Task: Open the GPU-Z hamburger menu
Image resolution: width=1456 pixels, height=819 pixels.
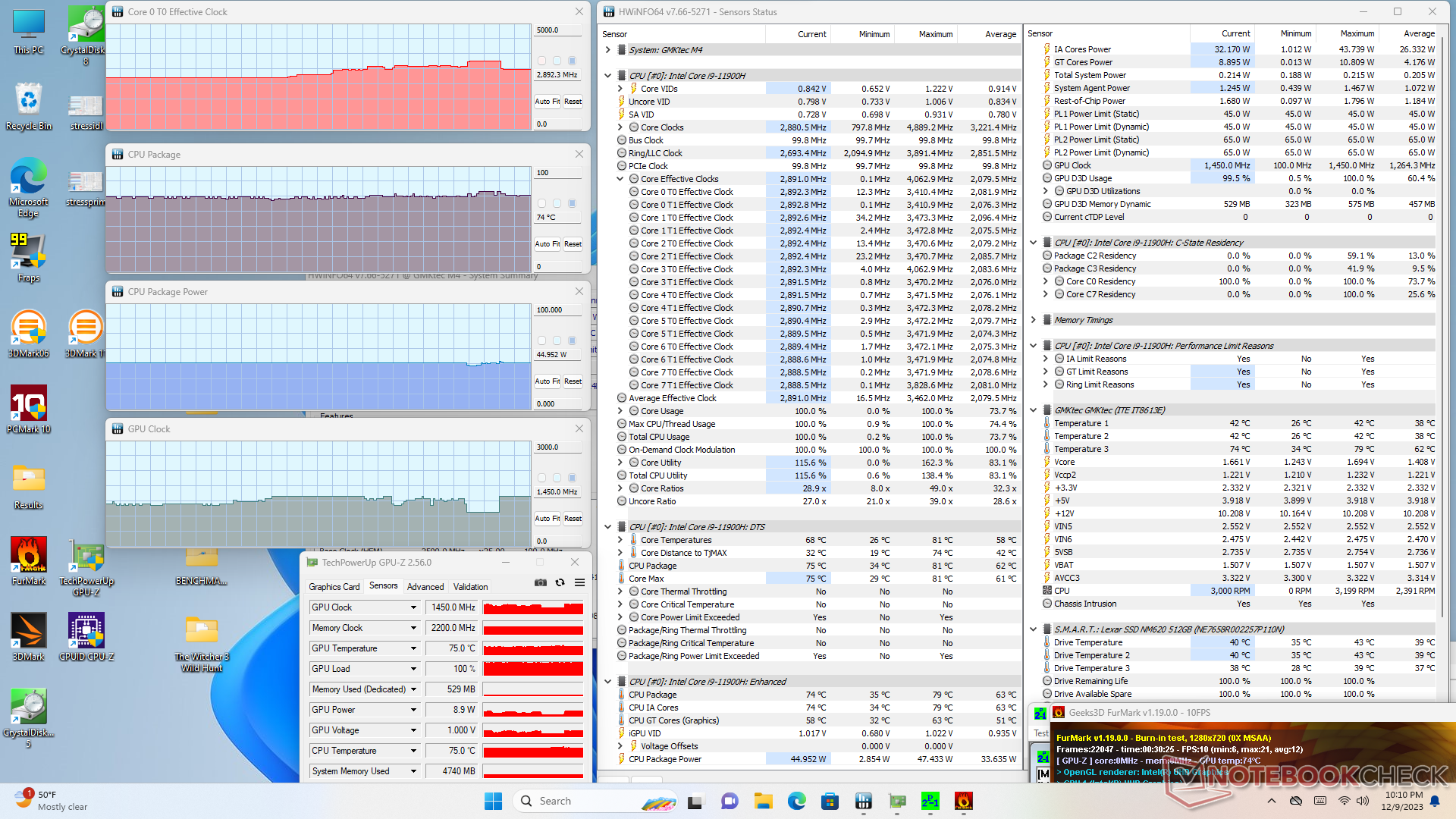Action: [x=579, y=582]
